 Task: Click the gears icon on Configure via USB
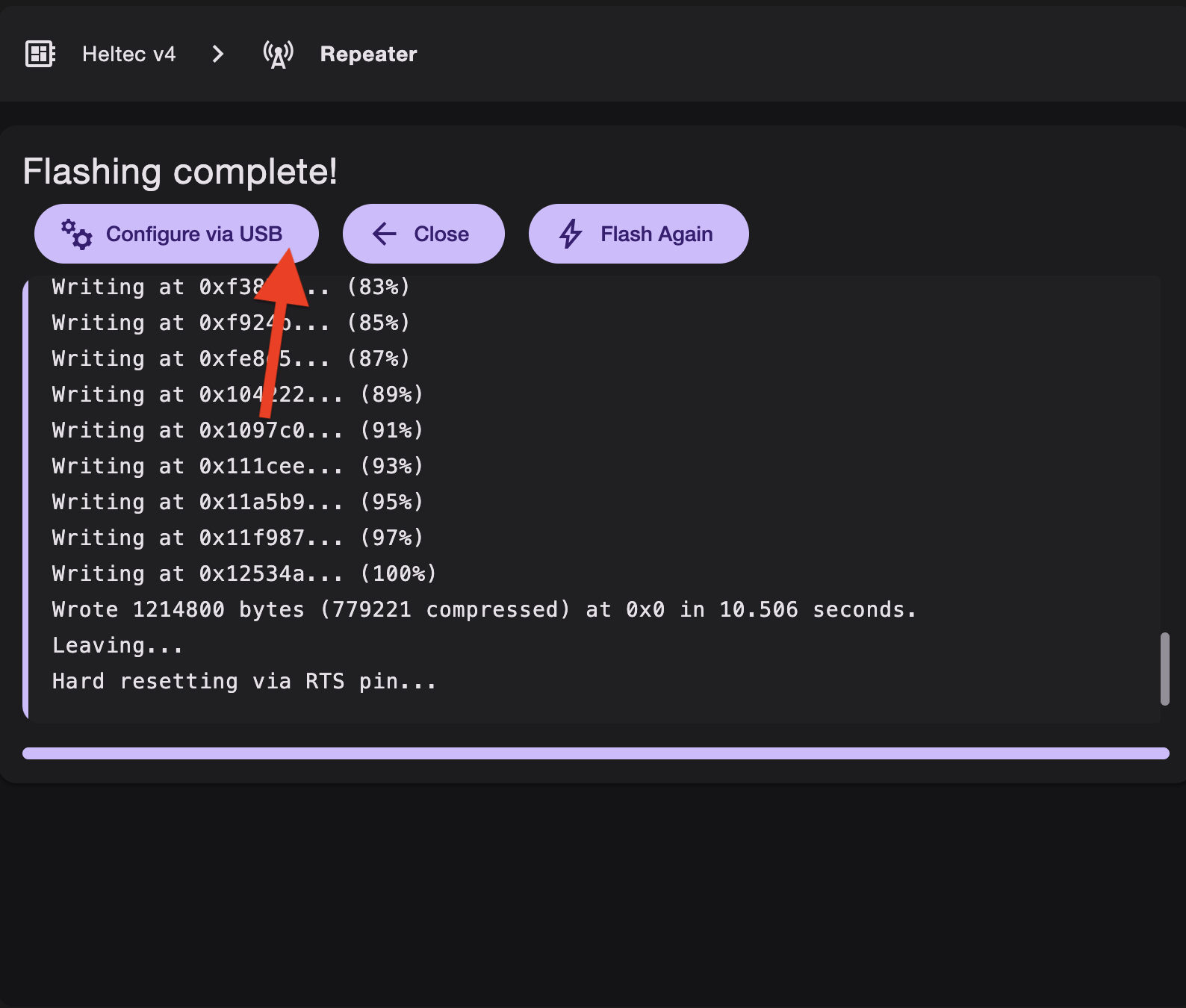pos(76,234)
